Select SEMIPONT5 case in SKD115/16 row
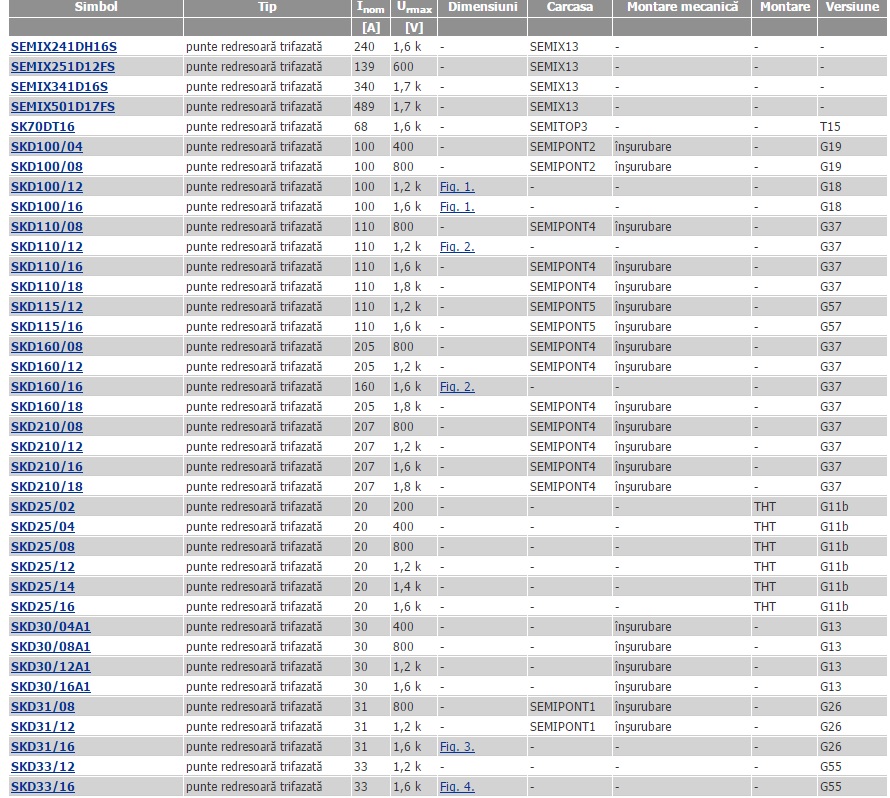Viewport: 890px width, 798px height. pyautogui.click(x=562, y=327)
